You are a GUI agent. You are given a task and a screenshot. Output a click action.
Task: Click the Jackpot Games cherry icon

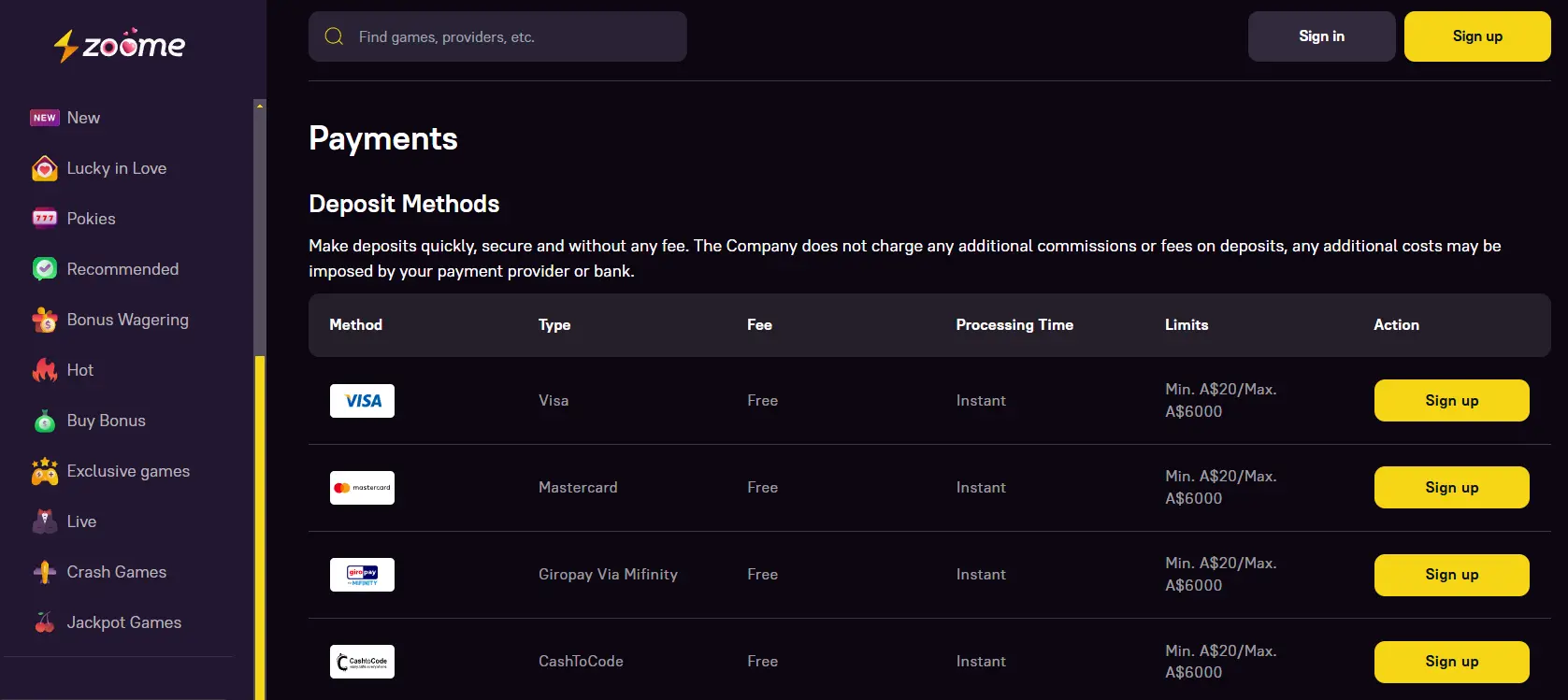tap(44, 622)
